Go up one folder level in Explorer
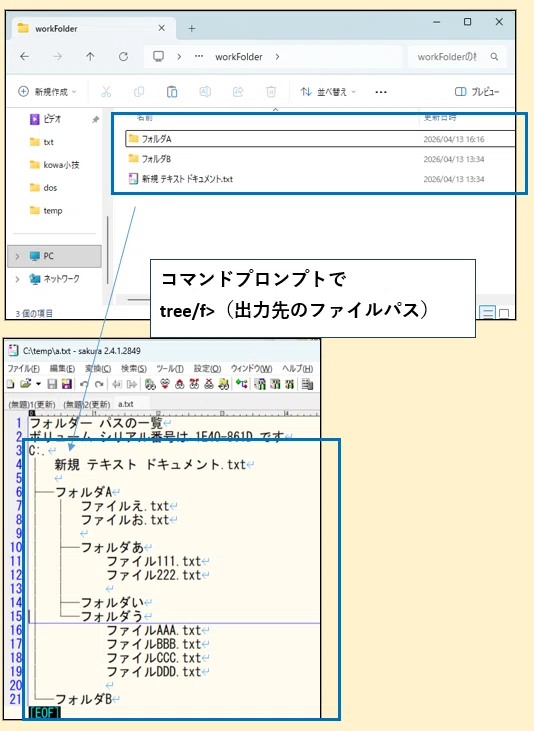 click(90, 57)
